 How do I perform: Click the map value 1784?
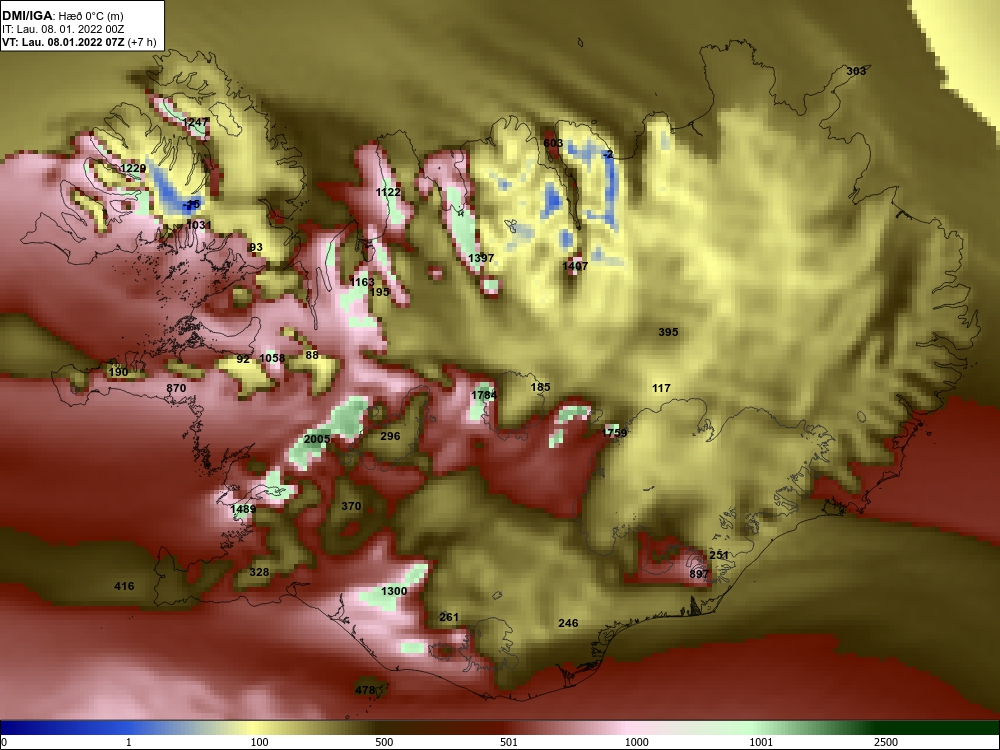(484, 395)
